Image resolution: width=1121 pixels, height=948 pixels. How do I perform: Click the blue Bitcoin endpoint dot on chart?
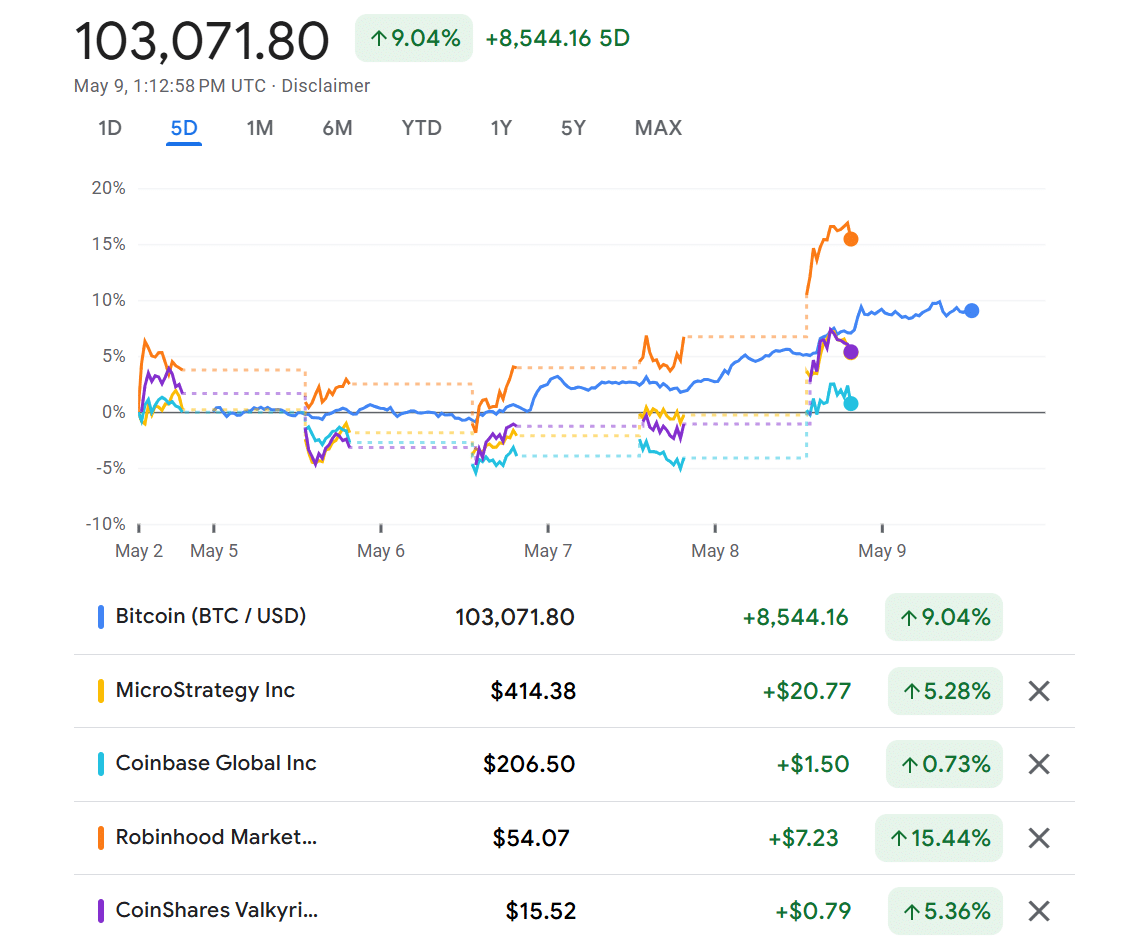tap(972, 311)
